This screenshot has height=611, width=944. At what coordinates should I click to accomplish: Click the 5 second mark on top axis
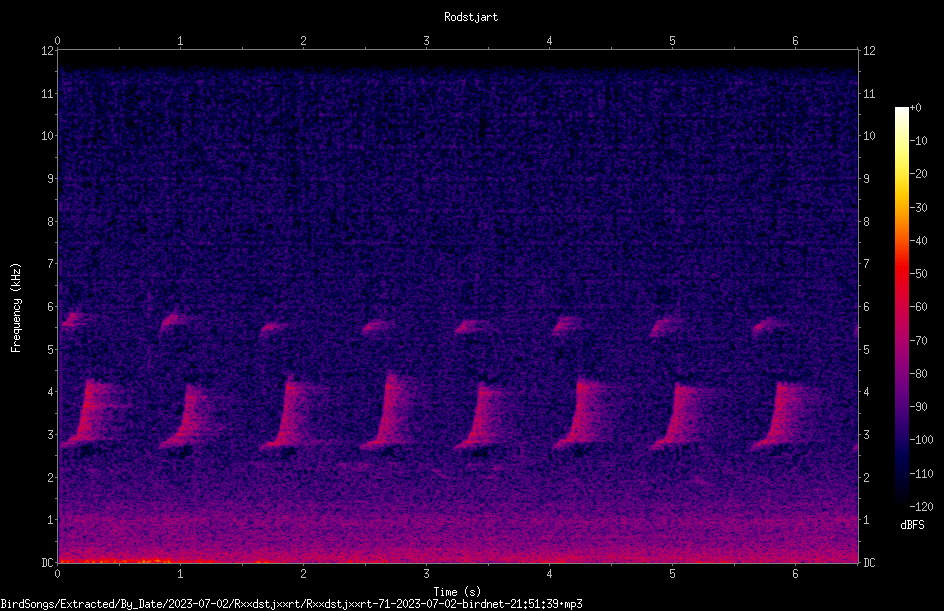672,41
